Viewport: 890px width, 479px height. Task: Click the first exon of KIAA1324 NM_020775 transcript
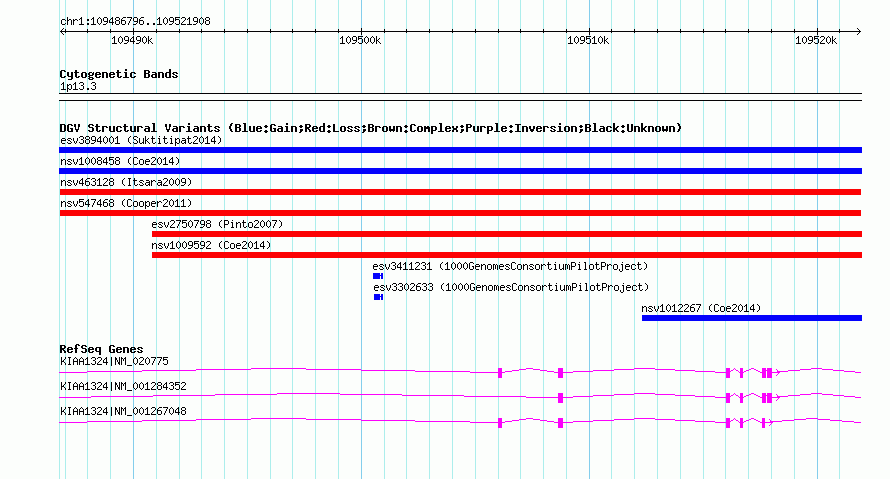pos(500,373)
